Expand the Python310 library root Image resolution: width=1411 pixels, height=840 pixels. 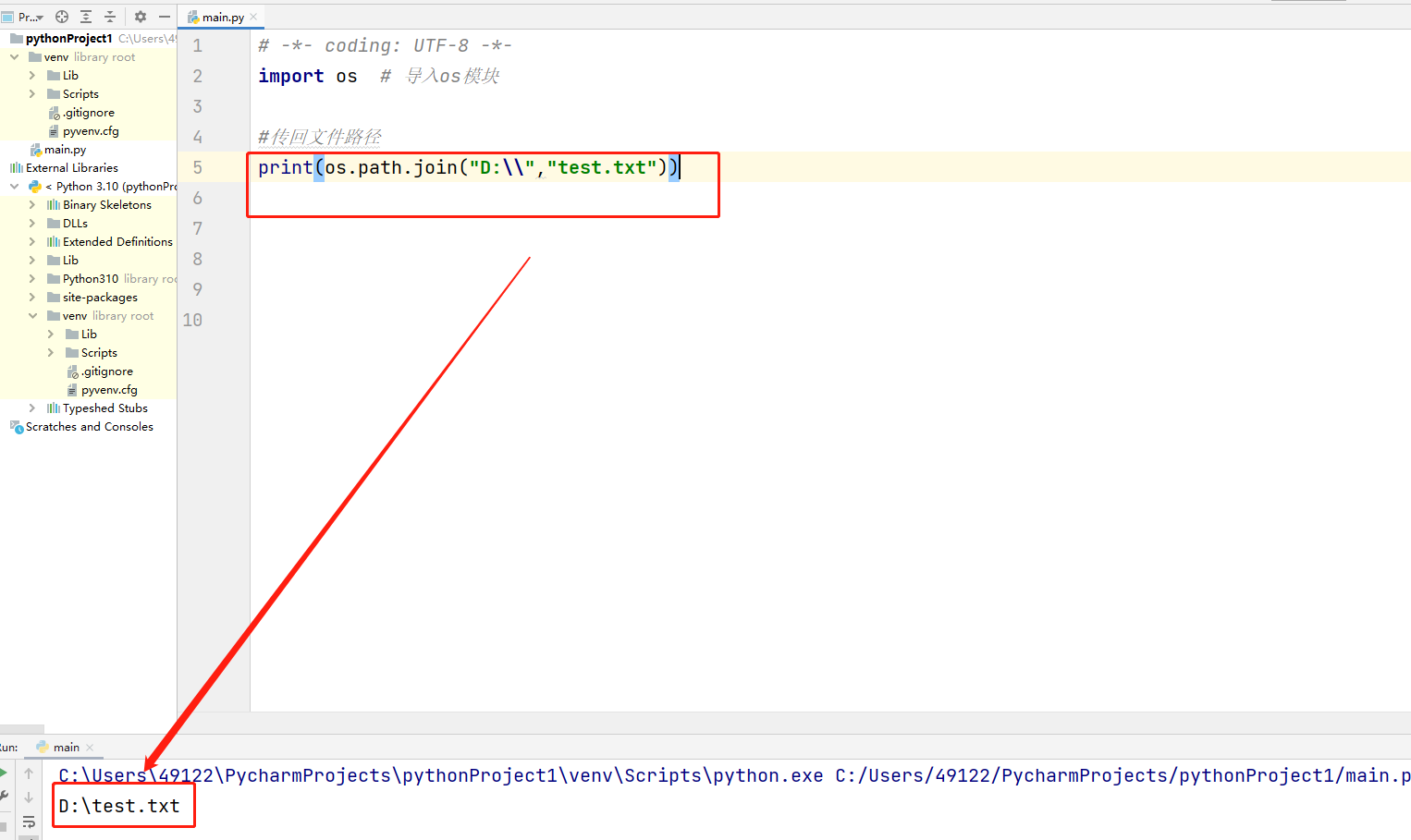click(32, 278)
